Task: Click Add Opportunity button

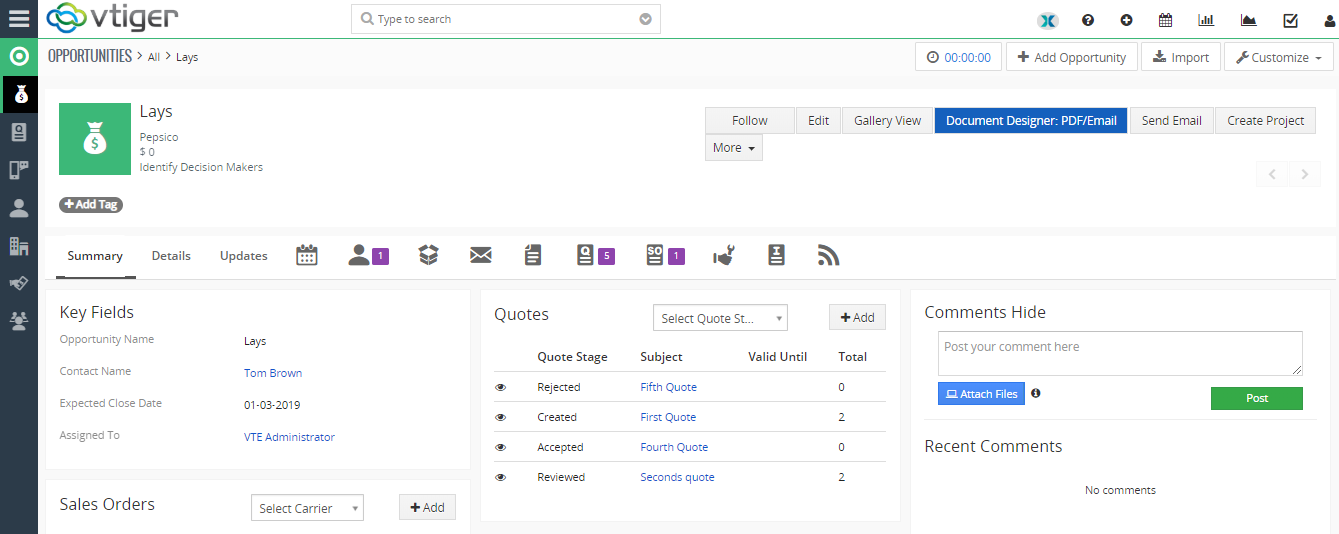Action: coord(1072,57)
